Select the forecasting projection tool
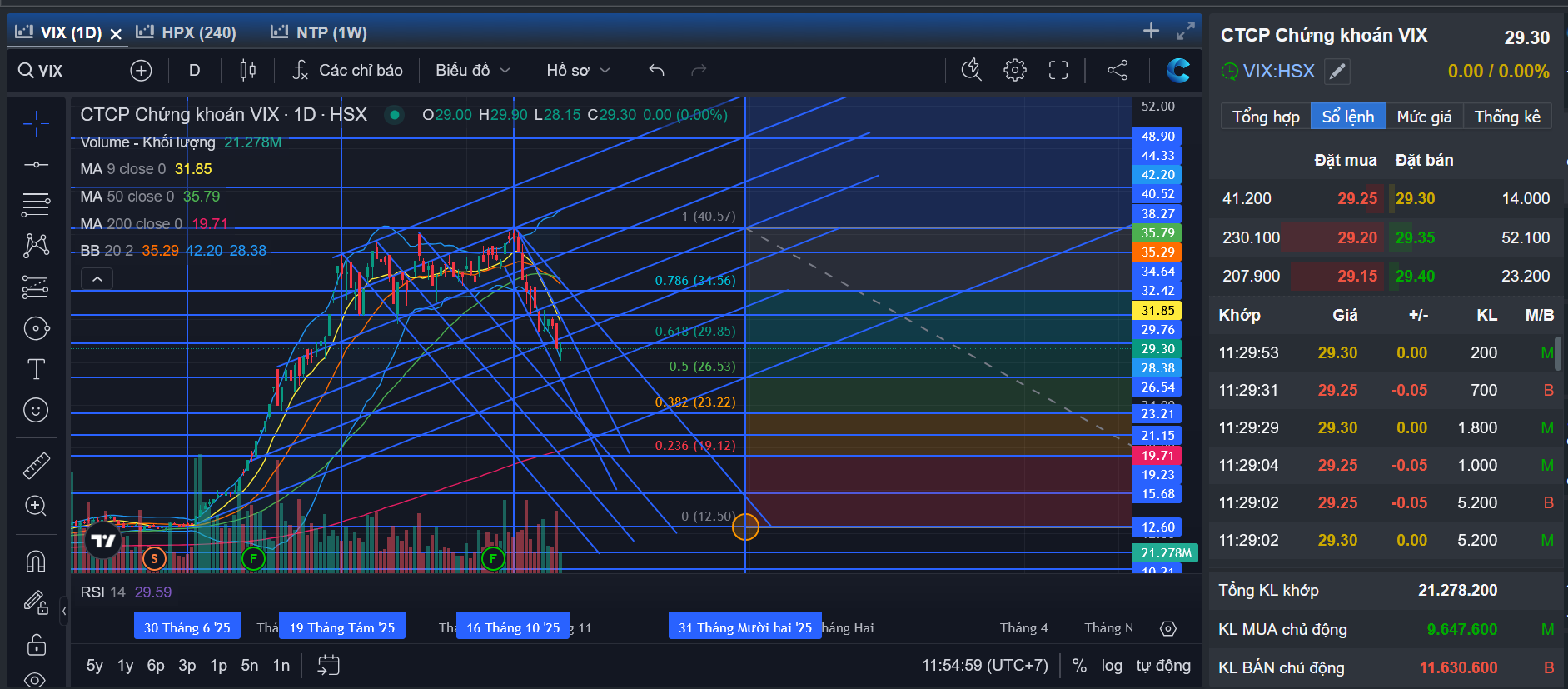 (36, 287)
